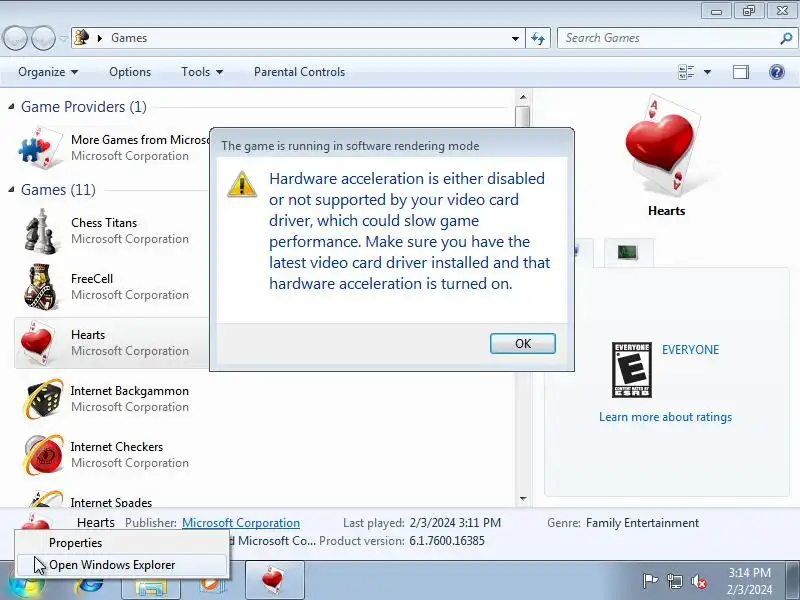Expand the view options dropdown arrow

707,72
